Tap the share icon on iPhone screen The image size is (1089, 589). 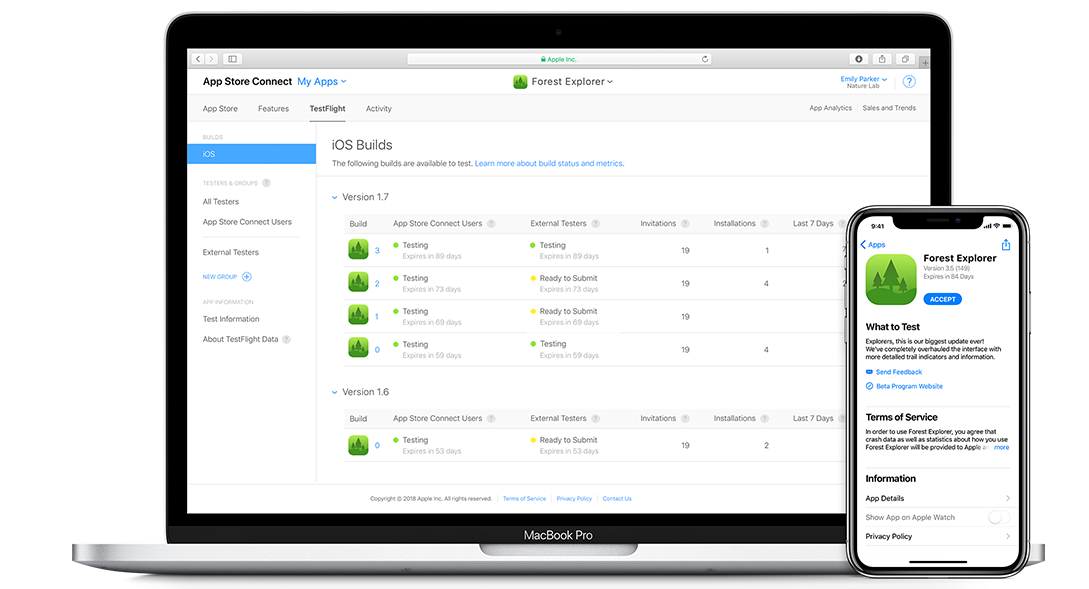pyautogui.click(x=1005, y=245)
